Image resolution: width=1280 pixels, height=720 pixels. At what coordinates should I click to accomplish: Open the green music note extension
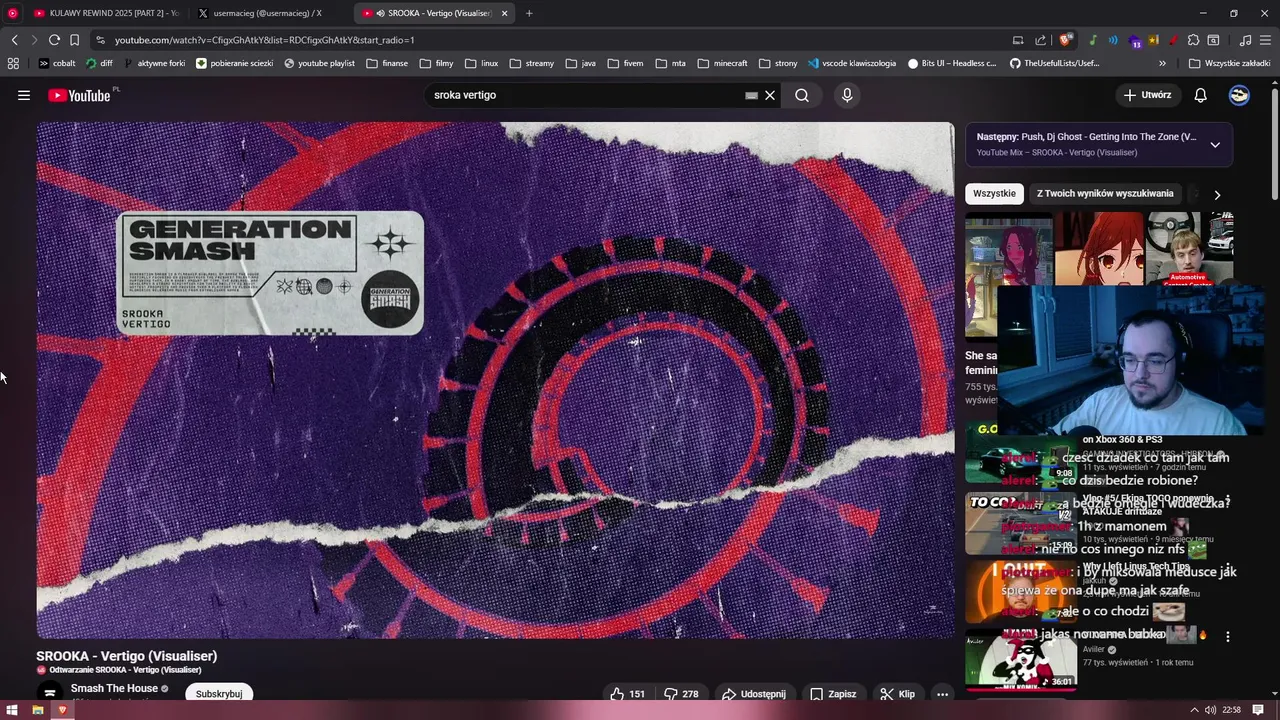1093,40
